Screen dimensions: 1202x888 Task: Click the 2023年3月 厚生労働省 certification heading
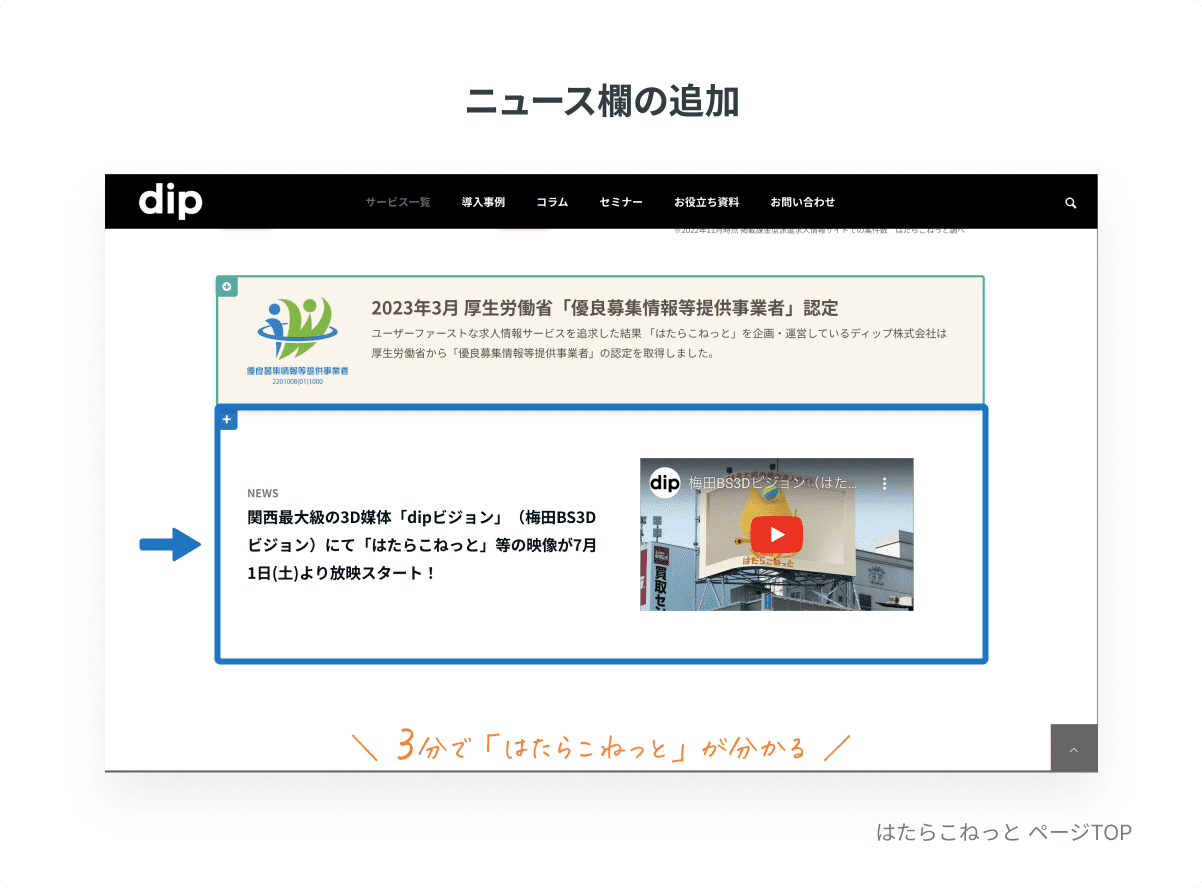pyautogui.click(x=605, y=307)
